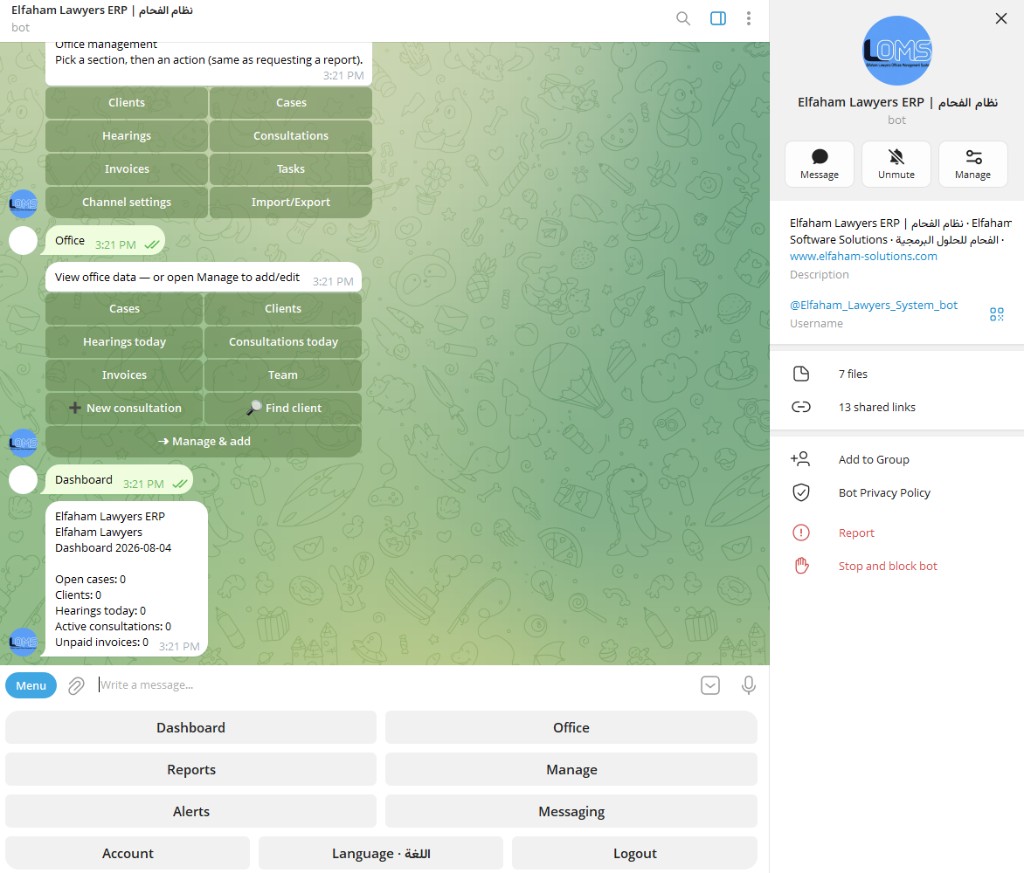
Task: Click the red stop hand icon
Action: [801, 565]
